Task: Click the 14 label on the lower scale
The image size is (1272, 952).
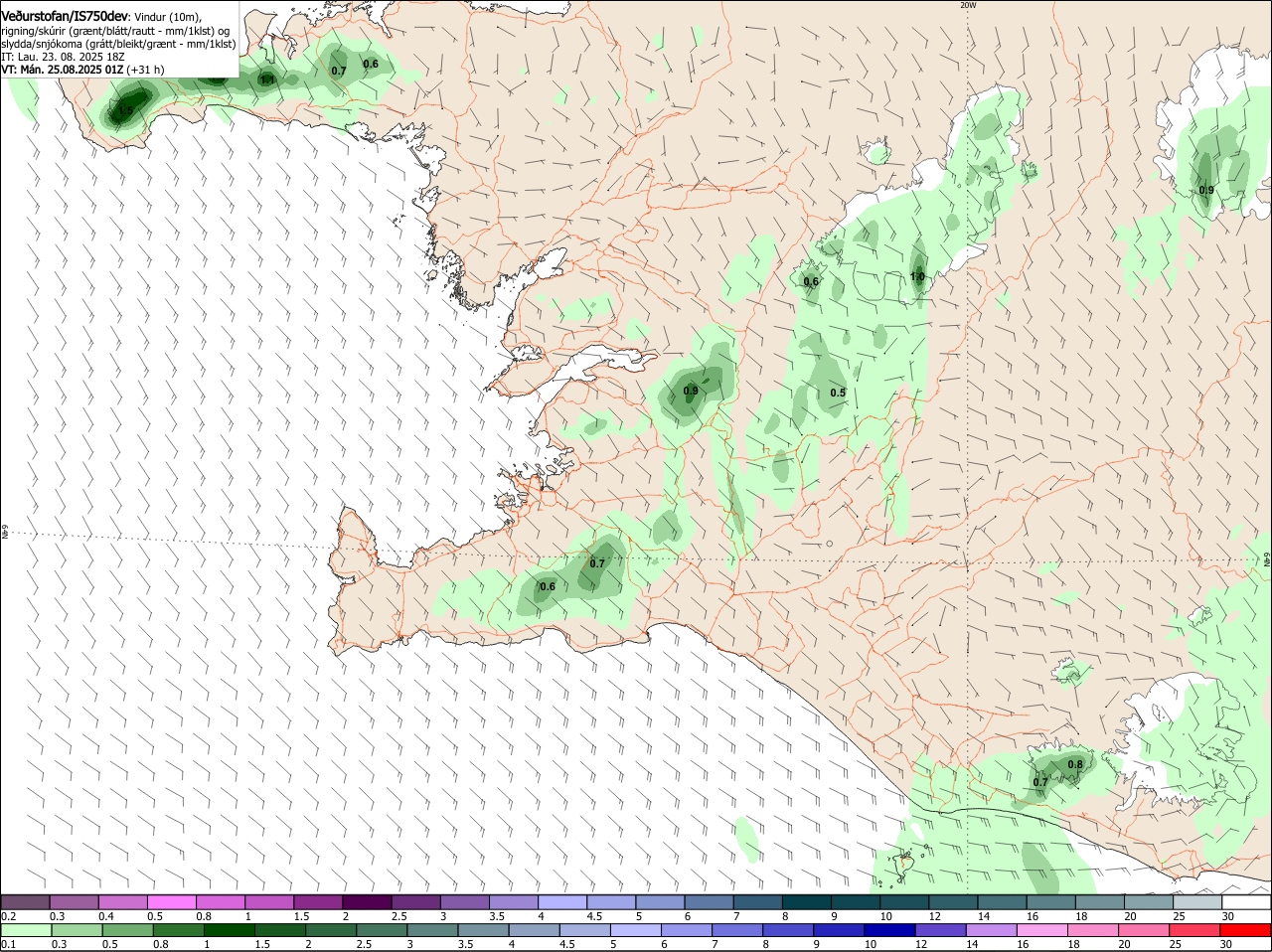Action: (x=971, y=944)
